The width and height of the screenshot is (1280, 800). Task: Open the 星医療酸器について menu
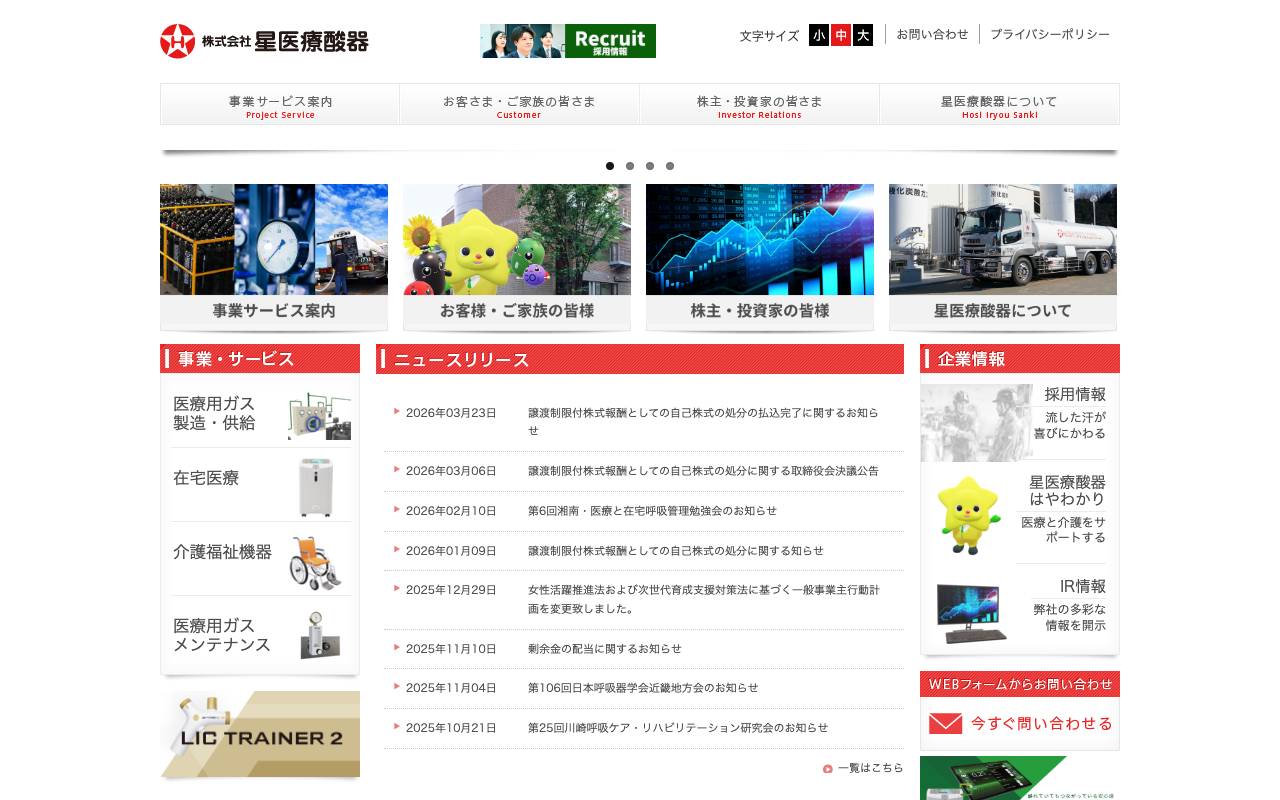click(x=999, y=104)
